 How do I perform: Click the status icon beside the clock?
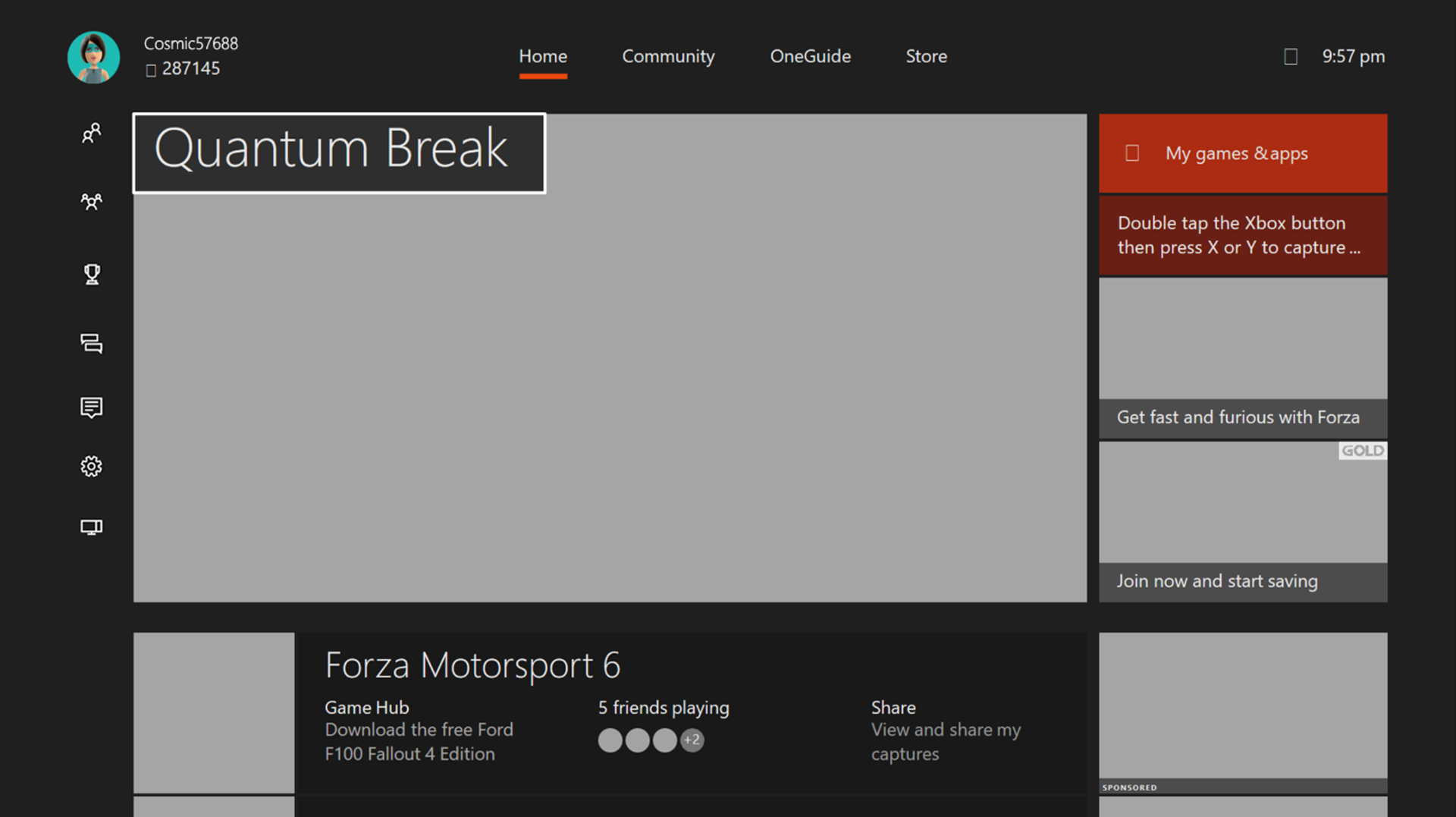click(1291, 57)
